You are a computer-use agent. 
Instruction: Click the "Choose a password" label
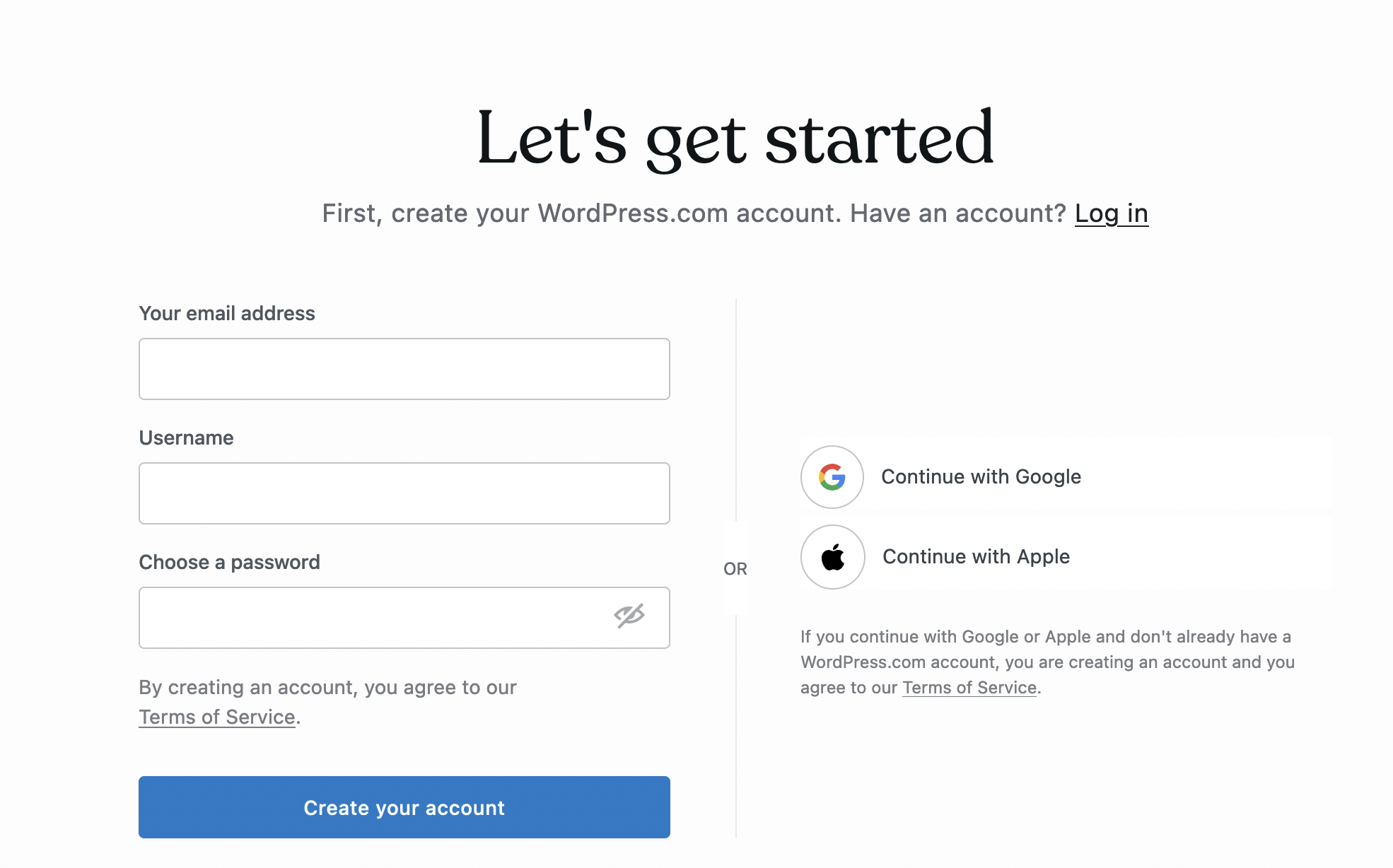pos(229,562)
